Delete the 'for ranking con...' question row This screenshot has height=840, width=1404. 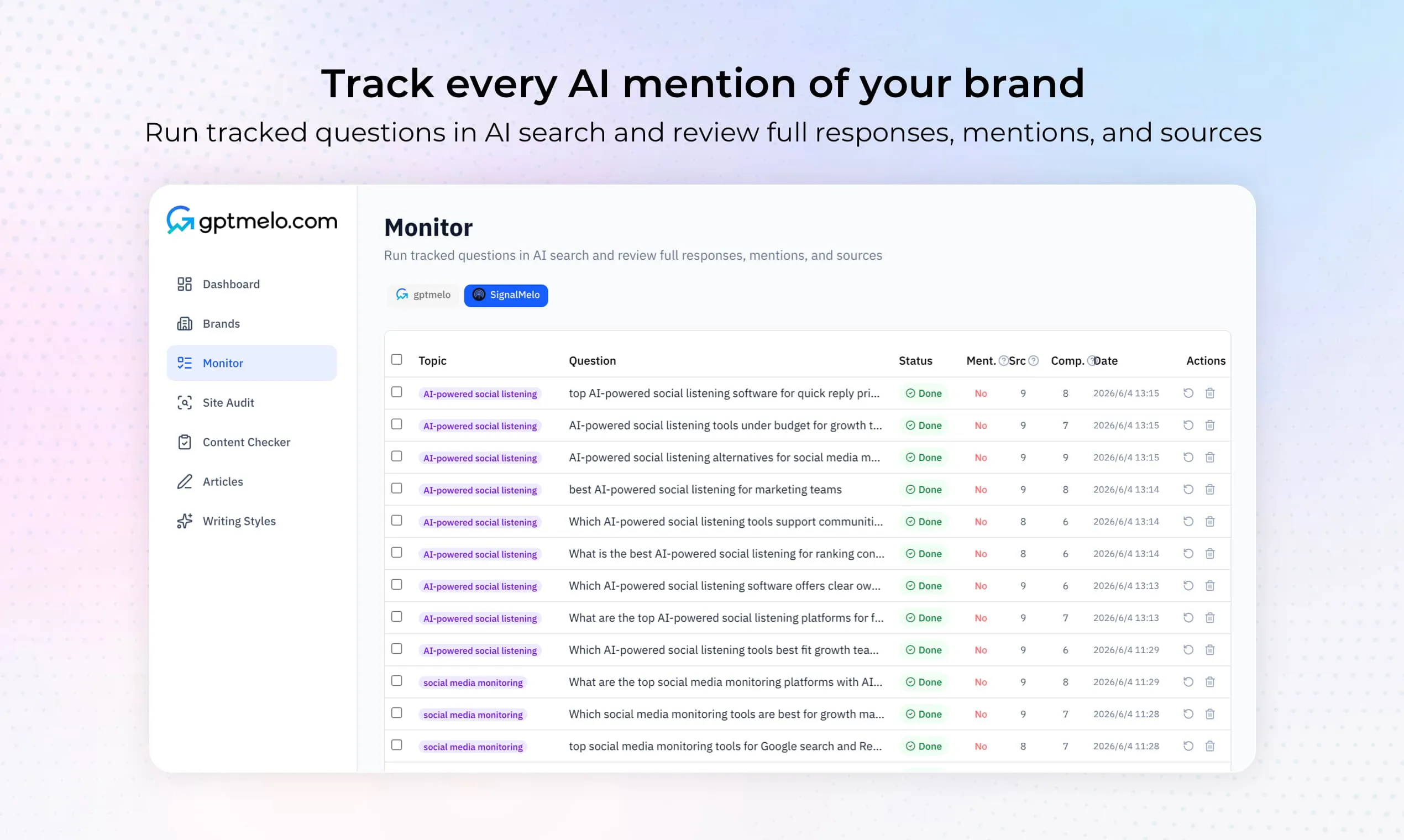pos(1210,554)
